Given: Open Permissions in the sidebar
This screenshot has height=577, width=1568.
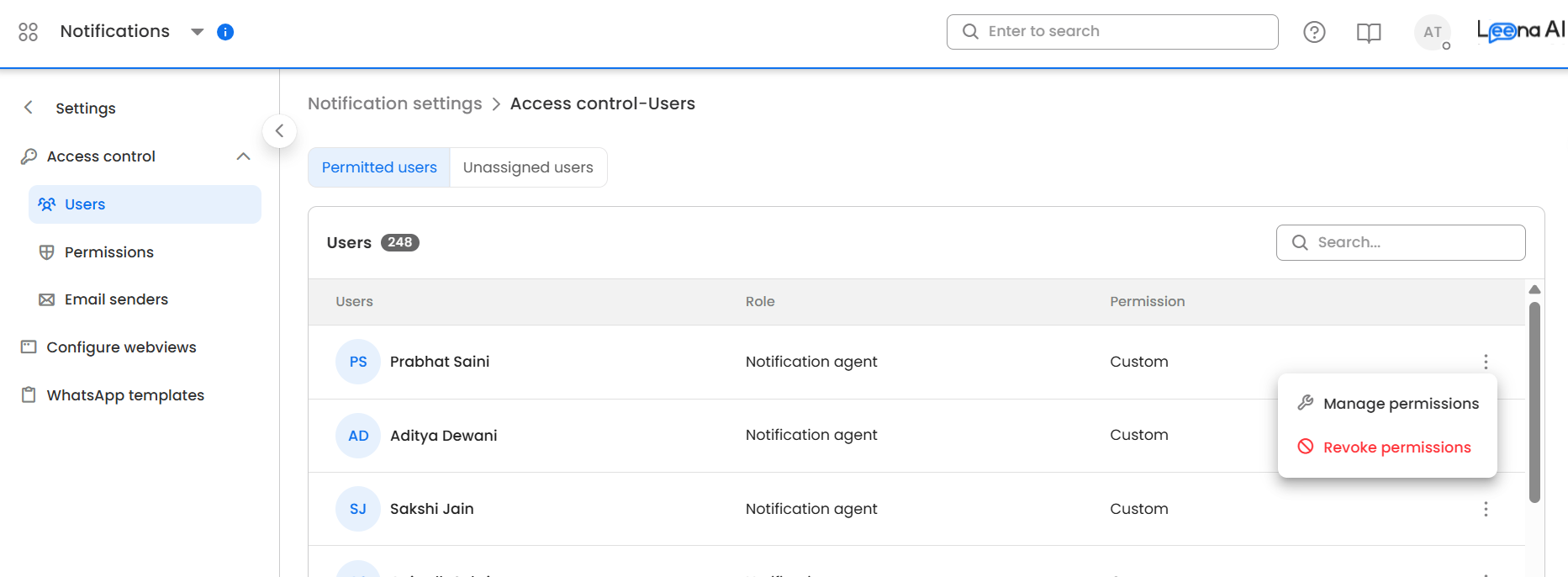Looking at the screenshot, I should (x=108, y=252).
